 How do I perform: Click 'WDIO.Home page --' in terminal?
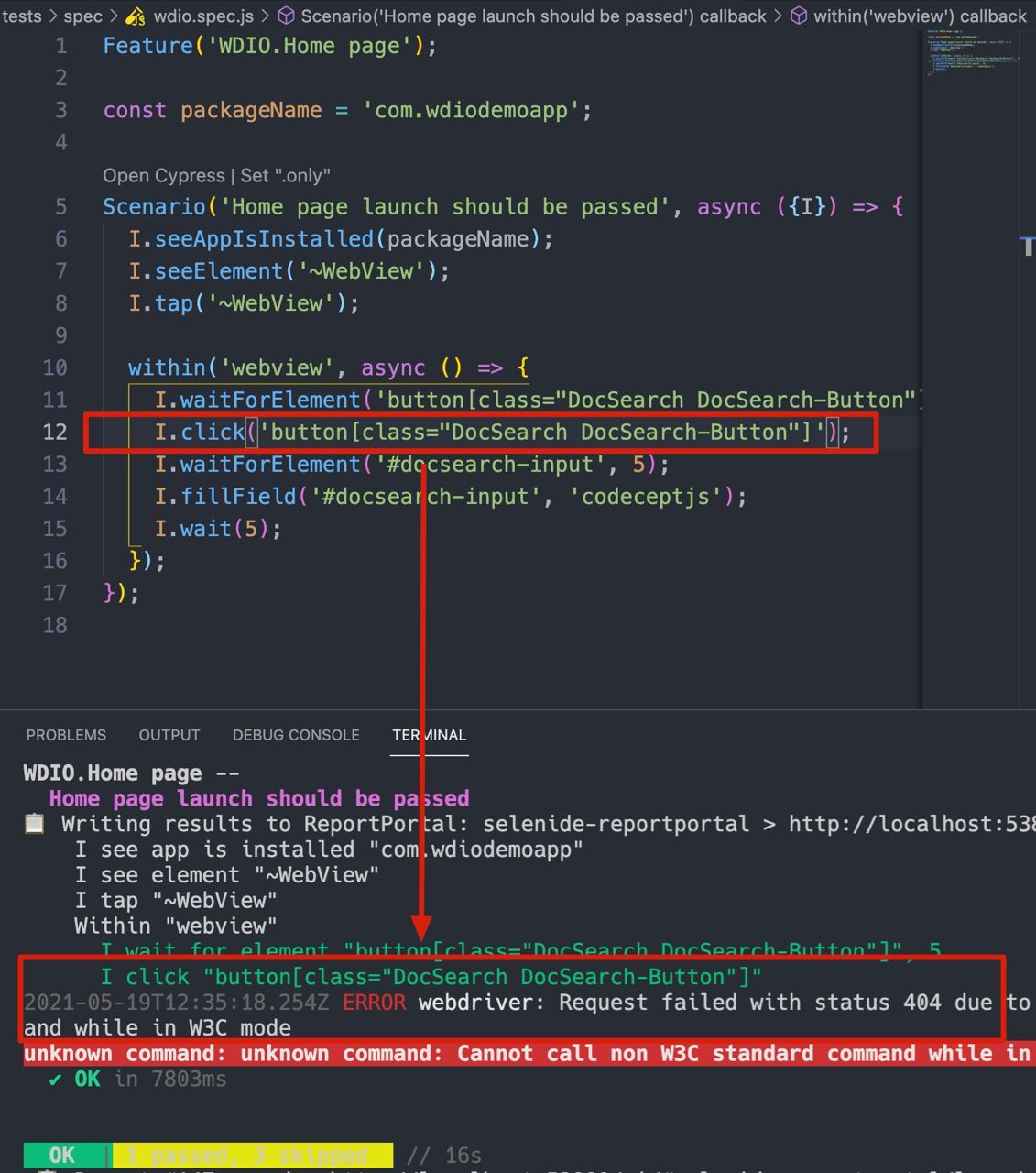132,773
